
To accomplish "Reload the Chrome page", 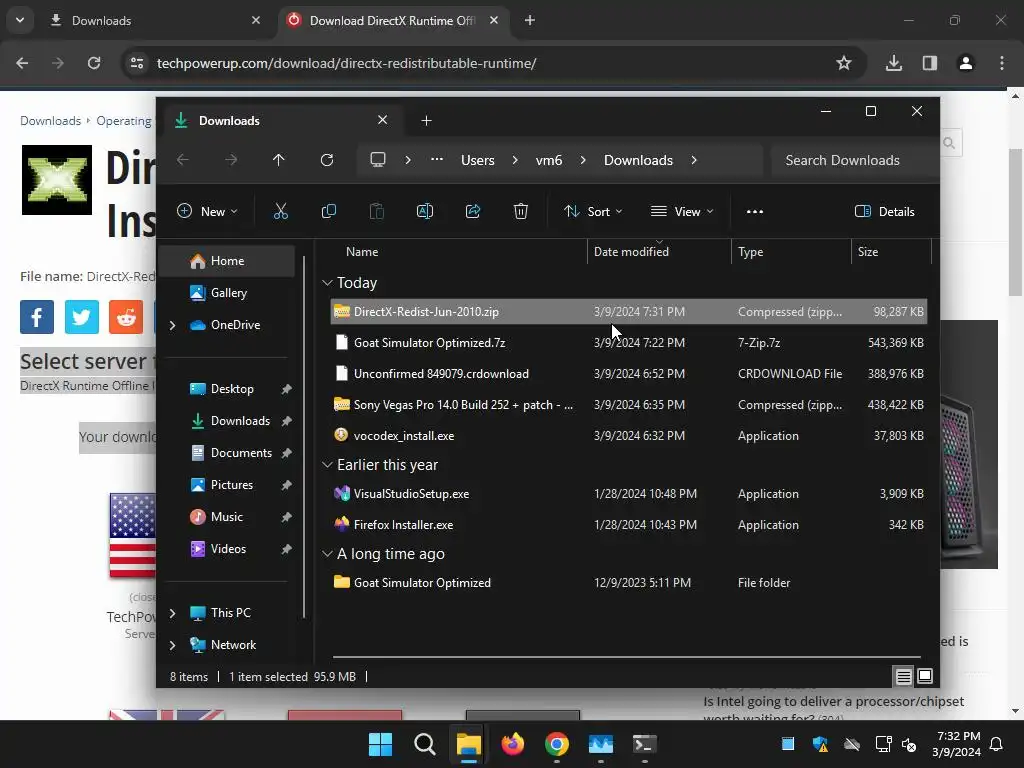I will pyautogui.click(x=94, y=63).
